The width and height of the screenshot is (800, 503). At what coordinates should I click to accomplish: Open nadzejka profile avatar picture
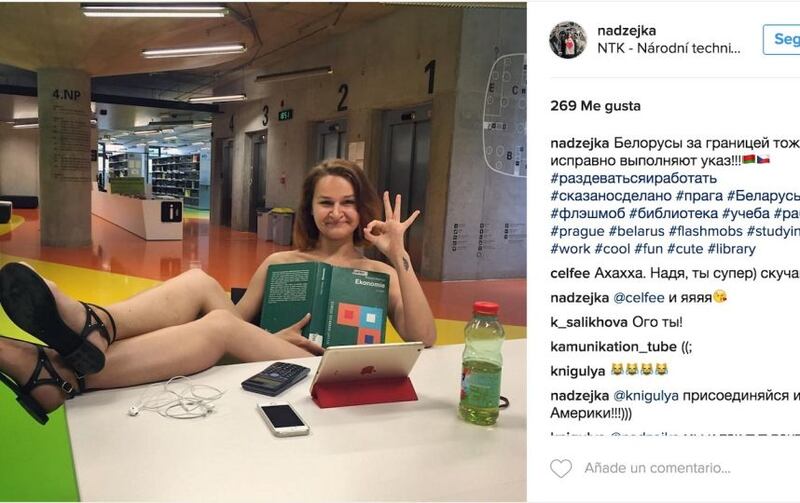click(x=568, y=40)
